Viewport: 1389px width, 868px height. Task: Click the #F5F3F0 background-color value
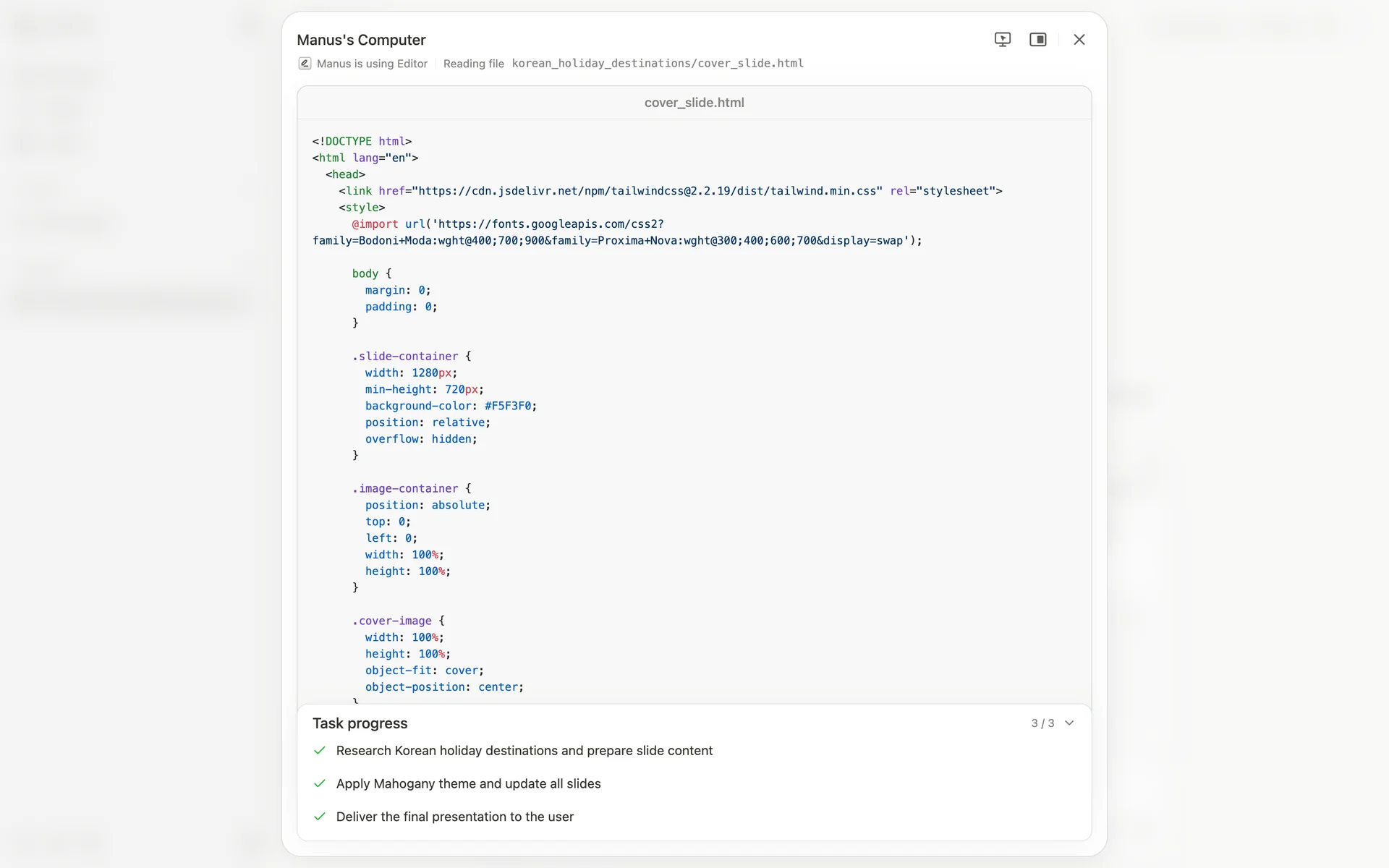(507, 406)
